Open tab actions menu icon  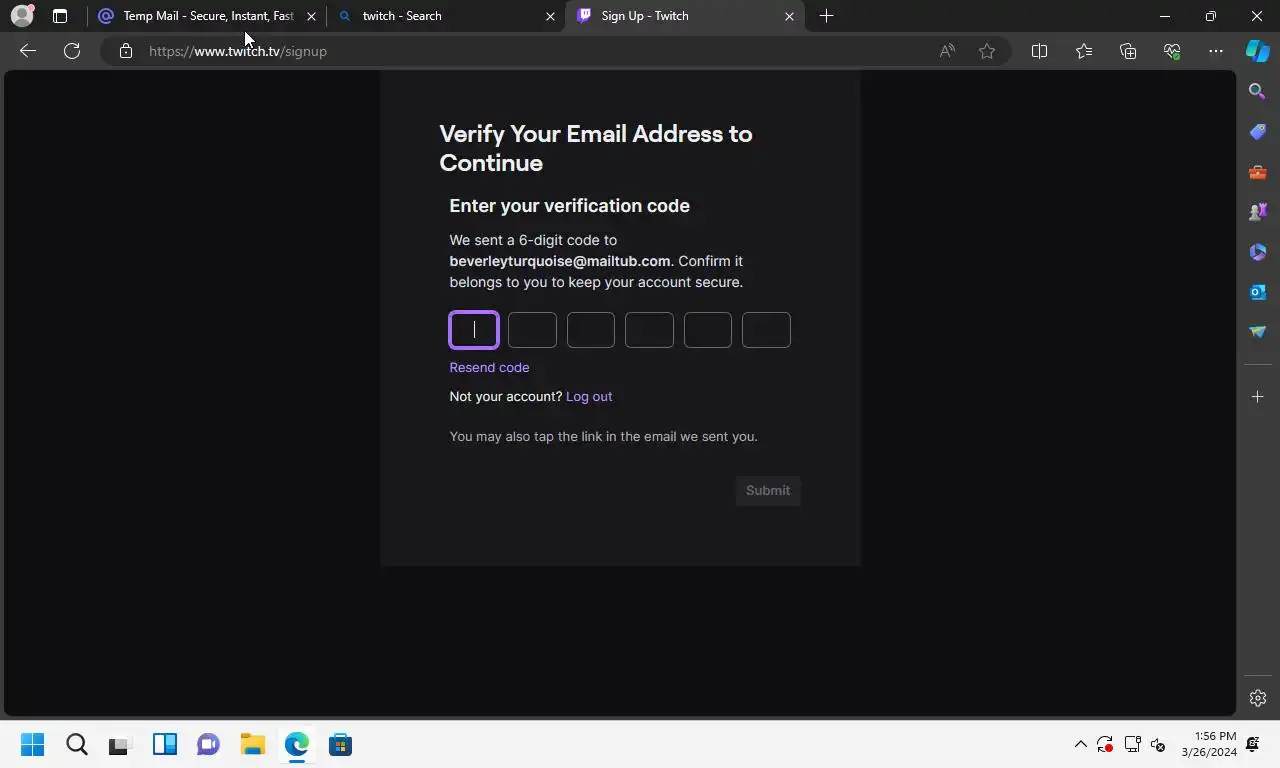(60, 16)
